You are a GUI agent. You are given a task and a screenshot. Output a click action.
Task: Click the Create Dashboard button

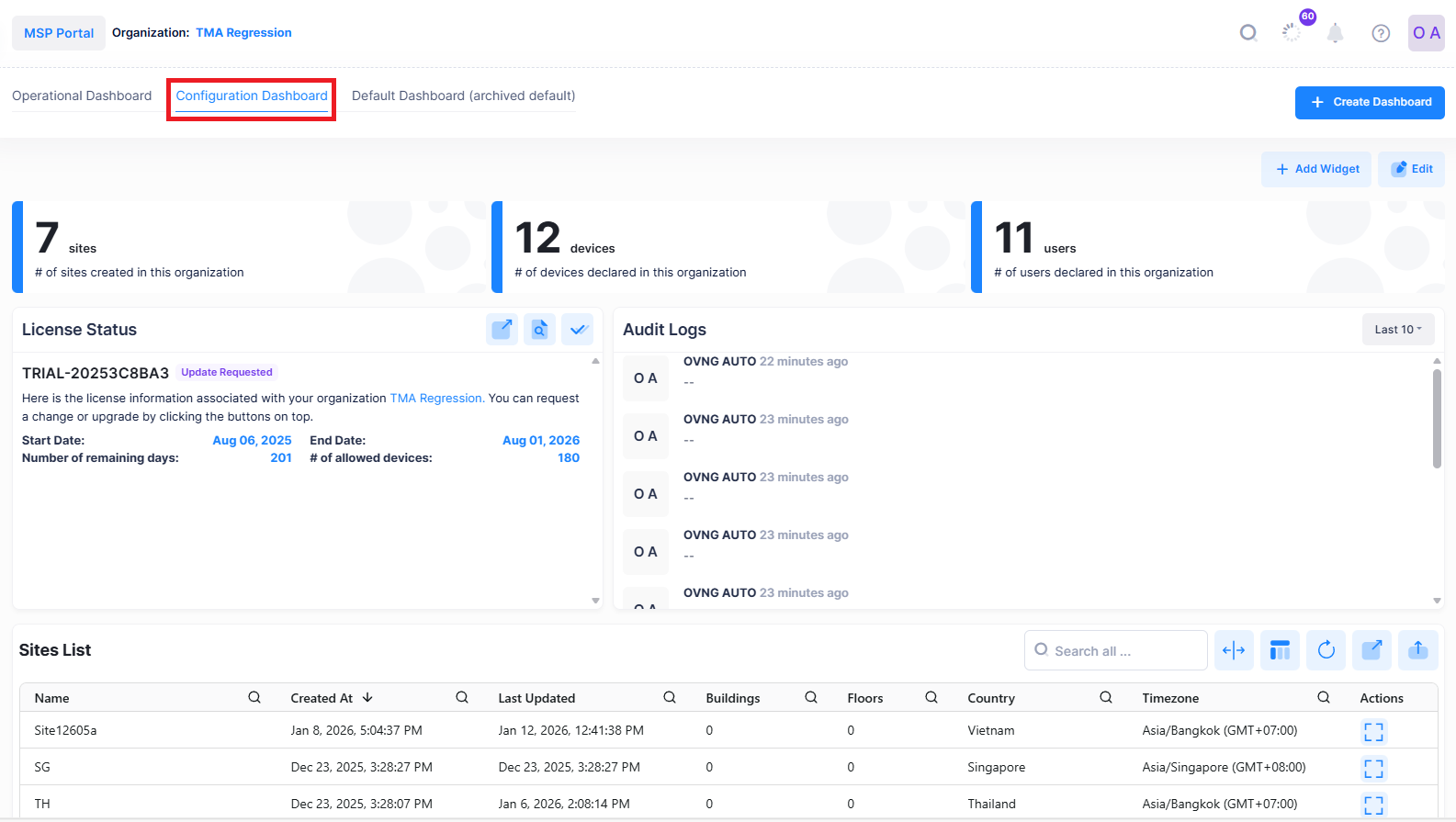pyautogui.click(x=1369, y=102)
